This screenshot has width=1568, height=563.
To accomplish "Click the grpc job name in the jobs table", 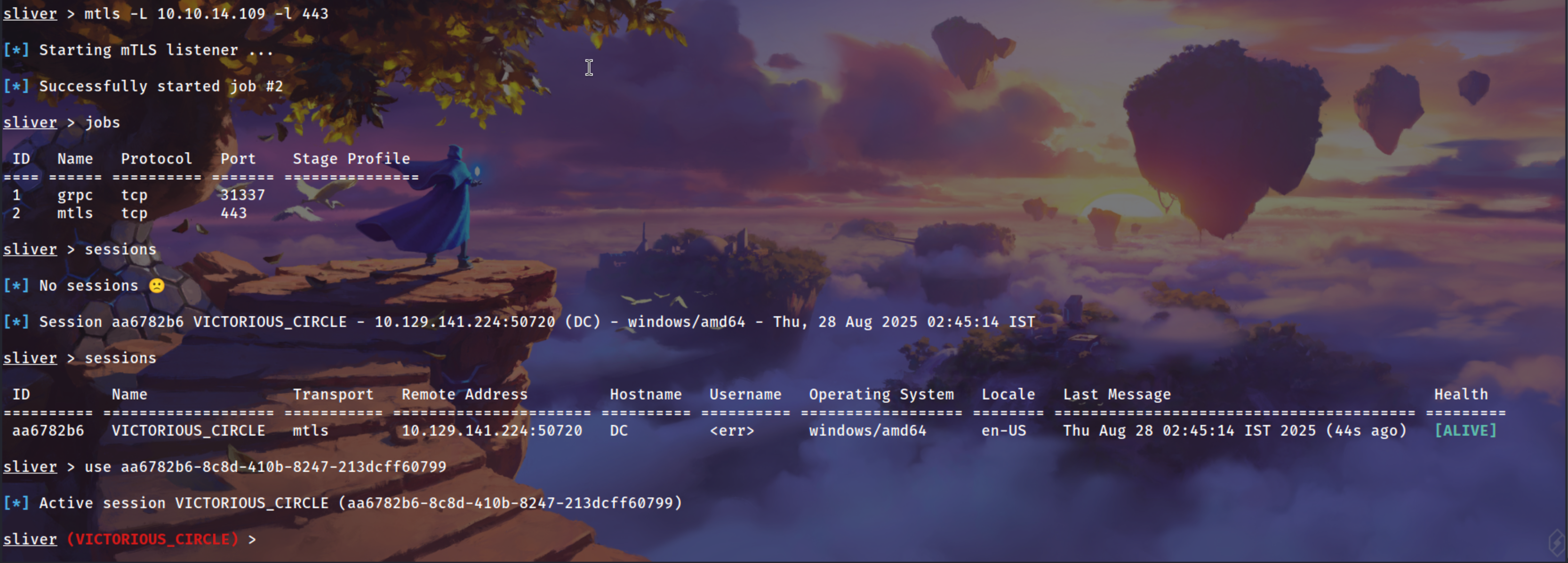I will 75,195.
